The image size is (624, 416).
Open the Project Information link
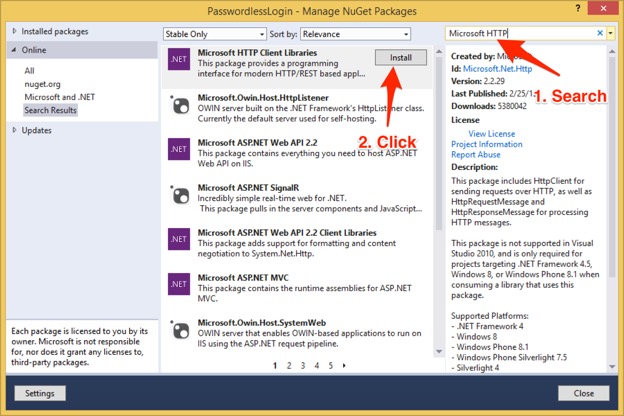(487, 144)
